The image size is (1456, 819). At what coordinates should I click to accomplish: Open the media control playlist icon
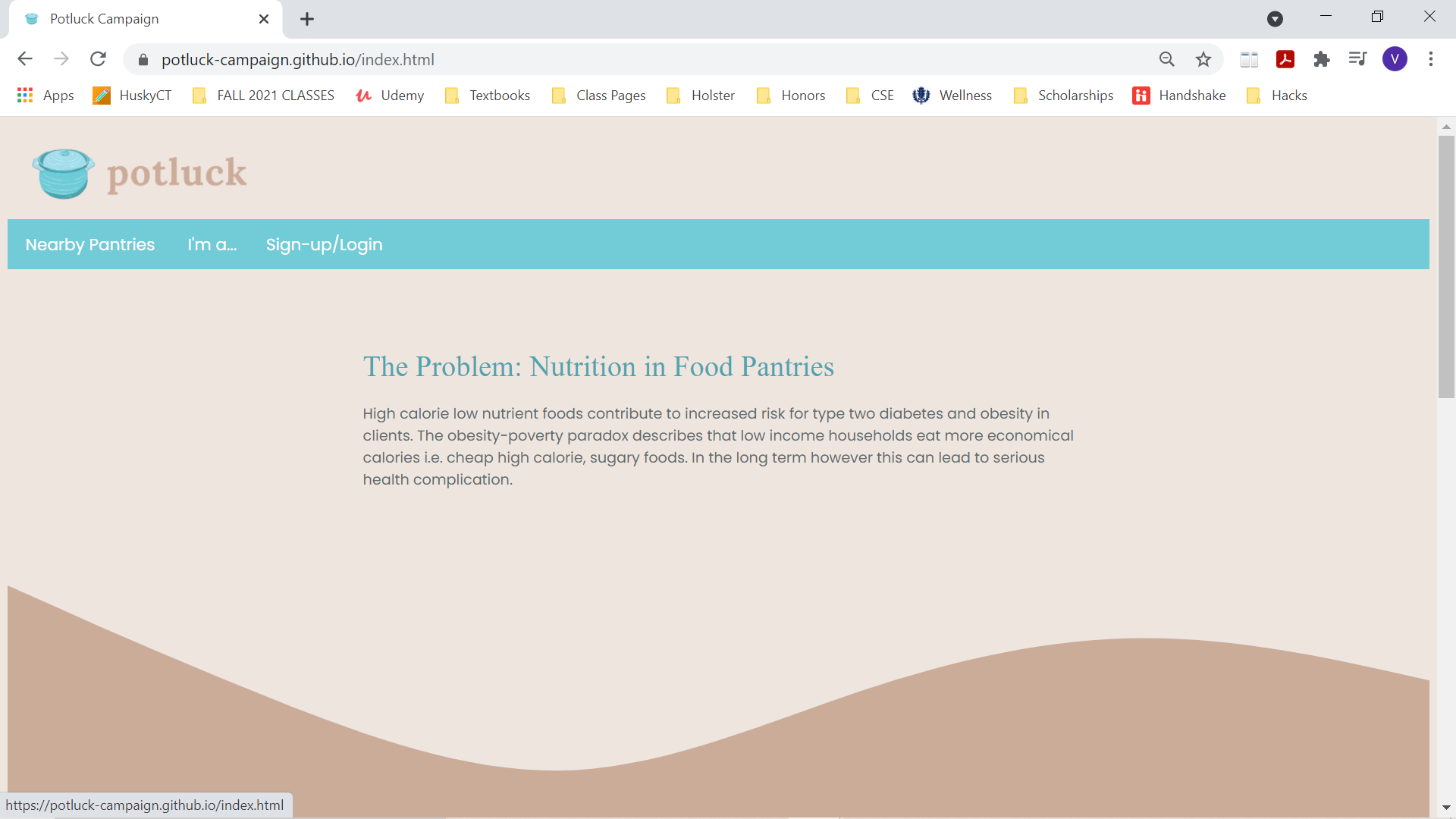coord(1357,59)
